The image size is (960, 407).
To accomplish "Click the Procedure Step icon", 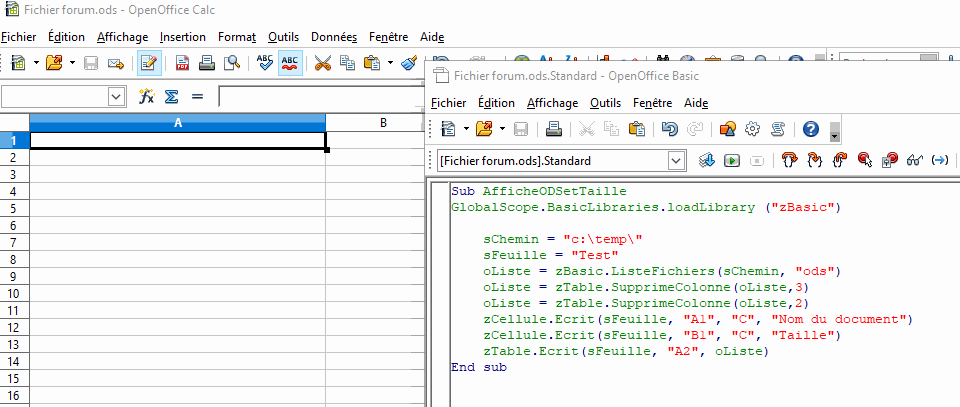I will click(x=790, y=160).
